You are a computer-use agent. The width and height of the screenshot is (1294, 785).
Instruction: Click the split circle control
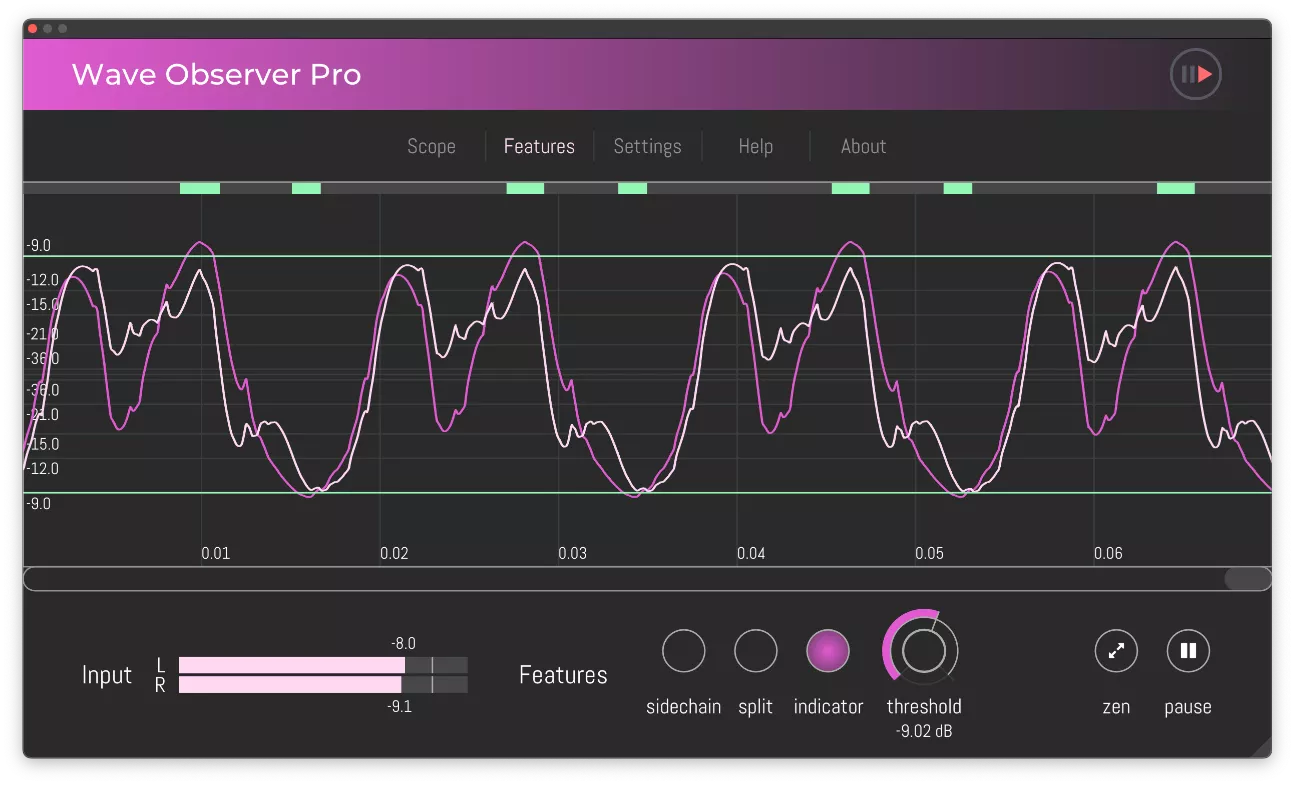(756, 650)
